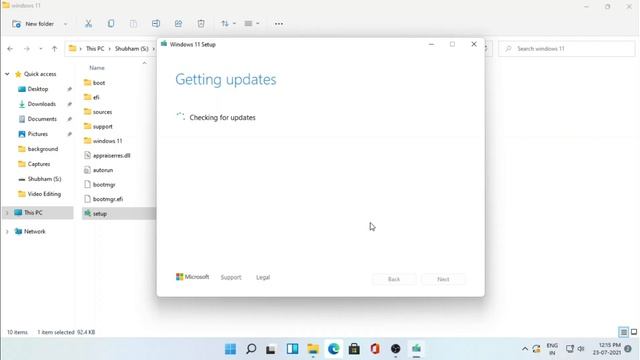The image size is (640, 360).
Task: Open Widgets on taskbar
Action: point(292,349)
